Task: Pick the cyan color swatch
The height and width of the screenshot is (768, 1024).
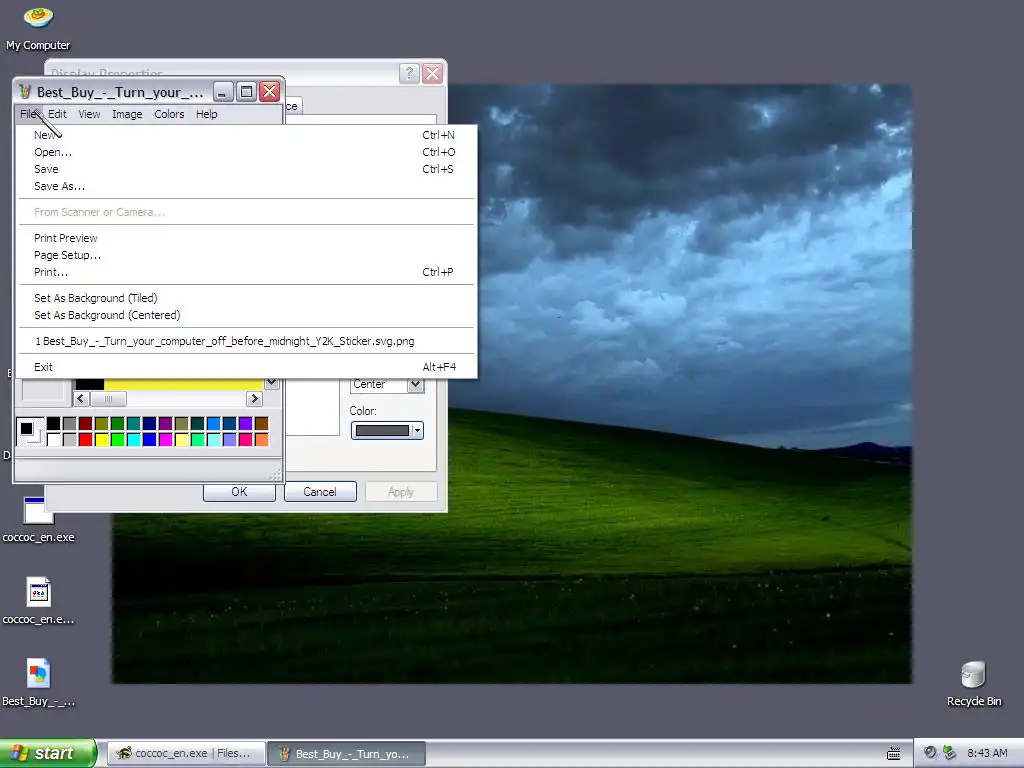Action: 133,440
